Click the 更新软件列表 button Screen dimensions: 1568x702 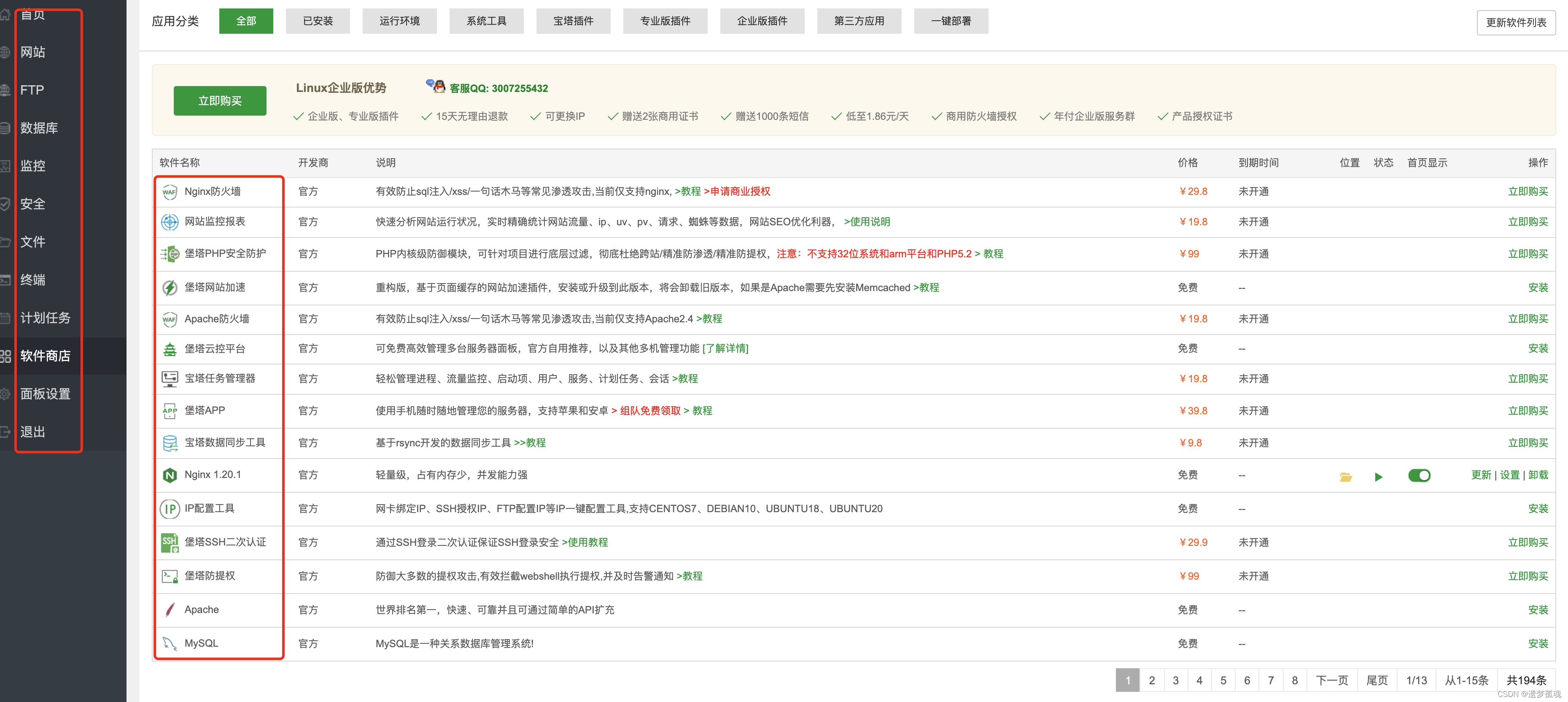tap(1516, 22)
